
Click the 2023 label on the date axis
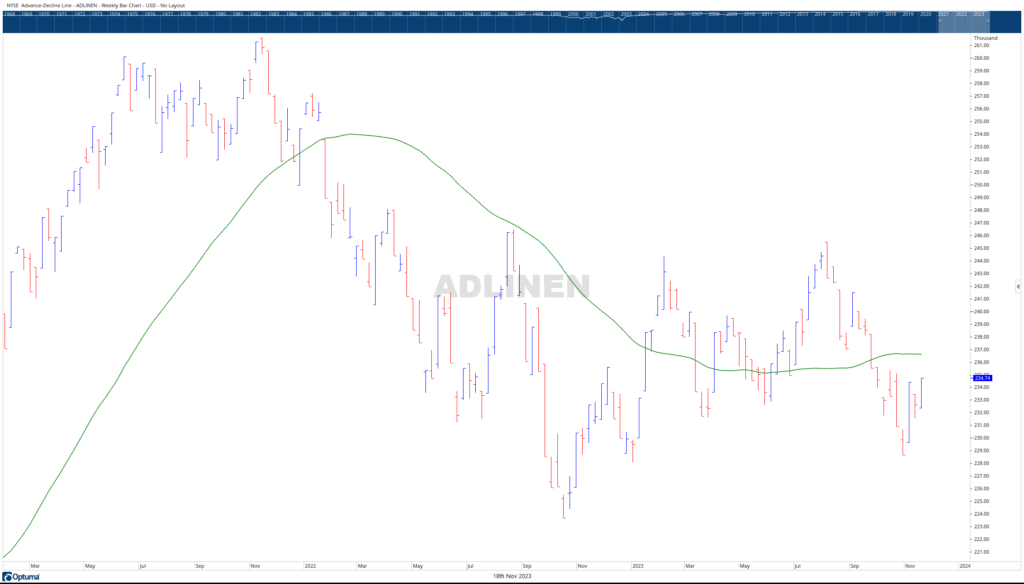(x=638, y=566)
